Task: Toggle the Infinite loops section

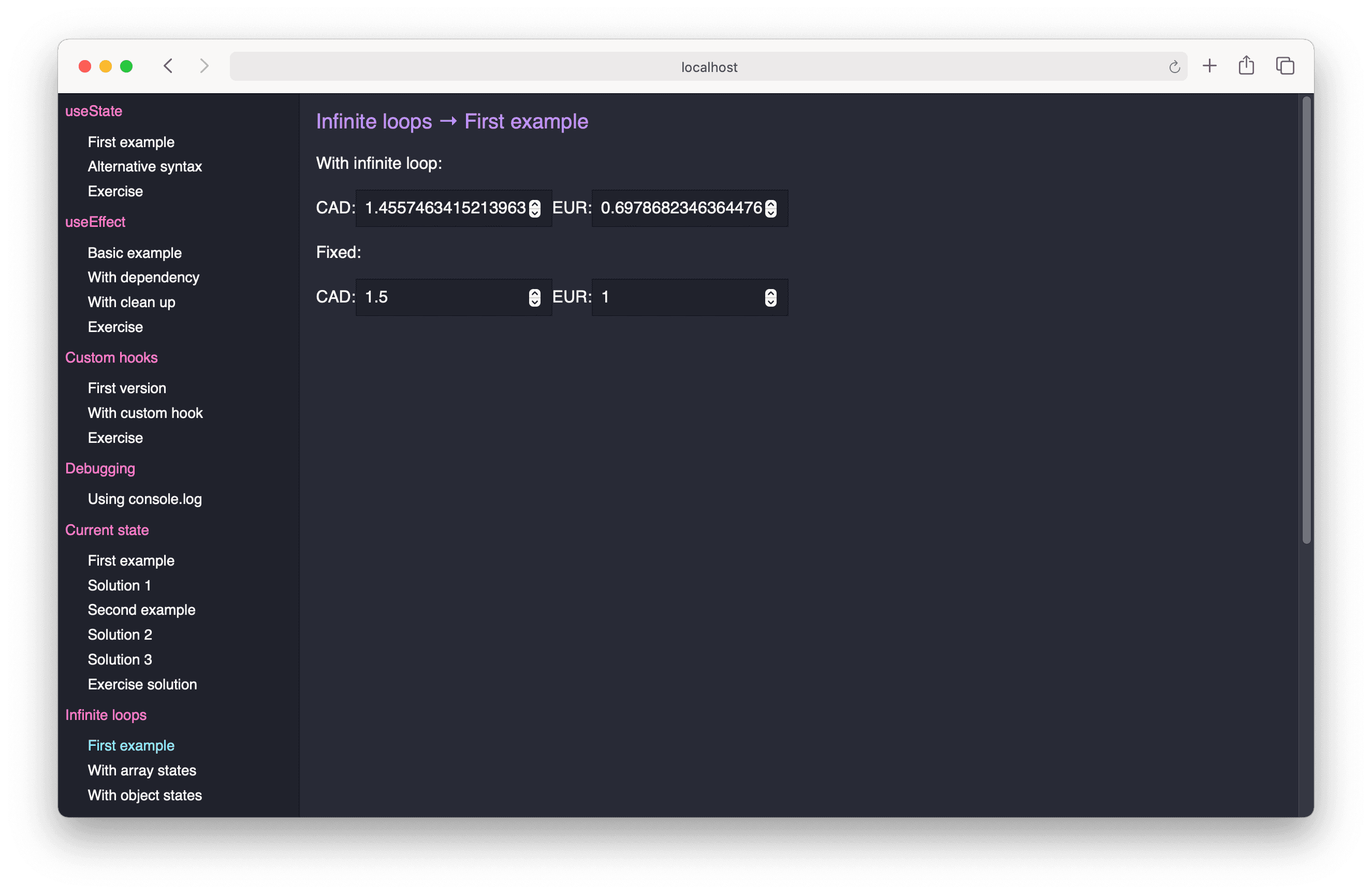Action: [x=105, y=714]
